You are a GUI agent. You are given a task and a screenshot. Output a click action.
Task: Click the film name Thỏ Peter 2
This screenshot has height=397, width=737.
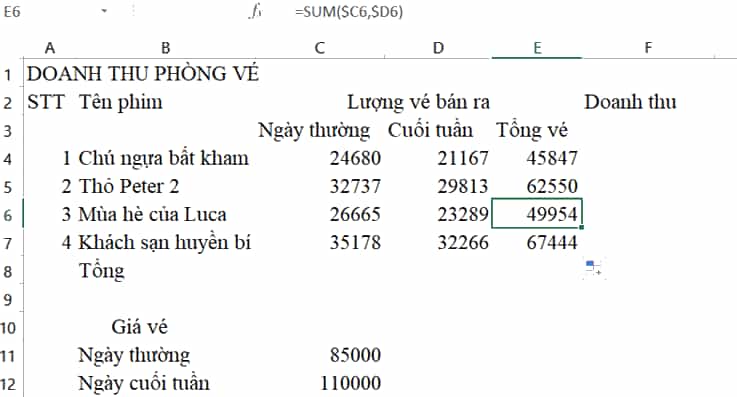click(129, 187)
